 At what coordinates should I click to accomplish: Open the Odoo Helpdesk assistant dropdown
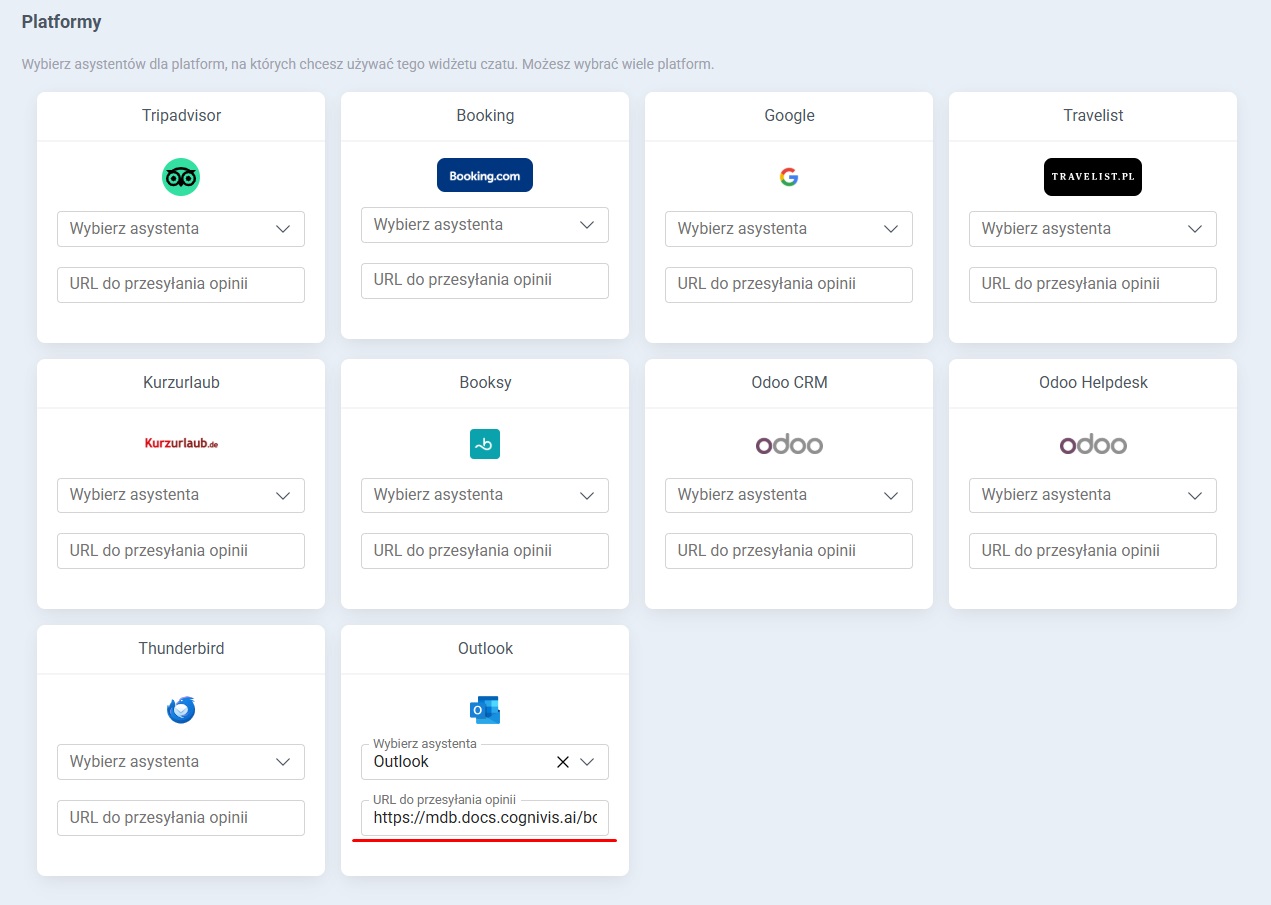(1092, 495)
